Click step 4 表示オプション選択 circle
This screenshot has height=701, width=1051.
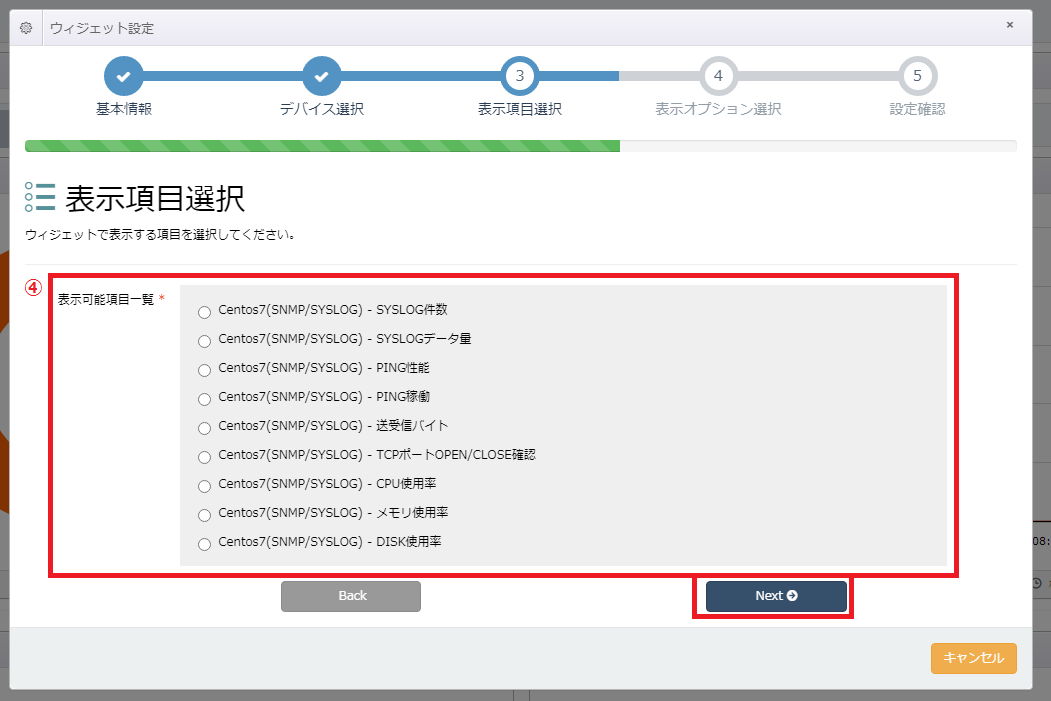click(x=719, y=76)
